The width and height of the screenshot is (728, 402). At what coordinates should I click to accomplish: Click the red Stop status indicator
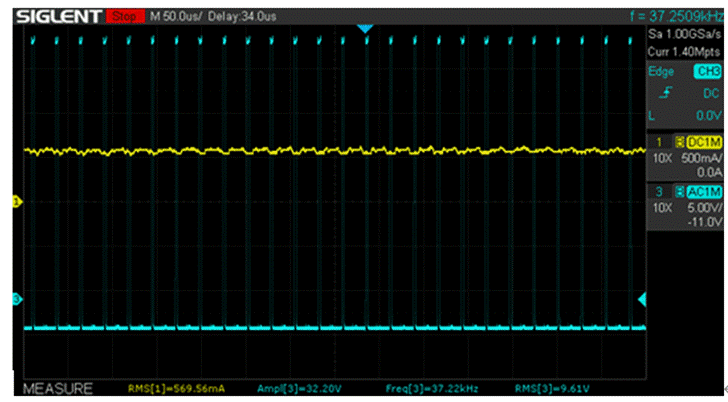click(124, 17)
